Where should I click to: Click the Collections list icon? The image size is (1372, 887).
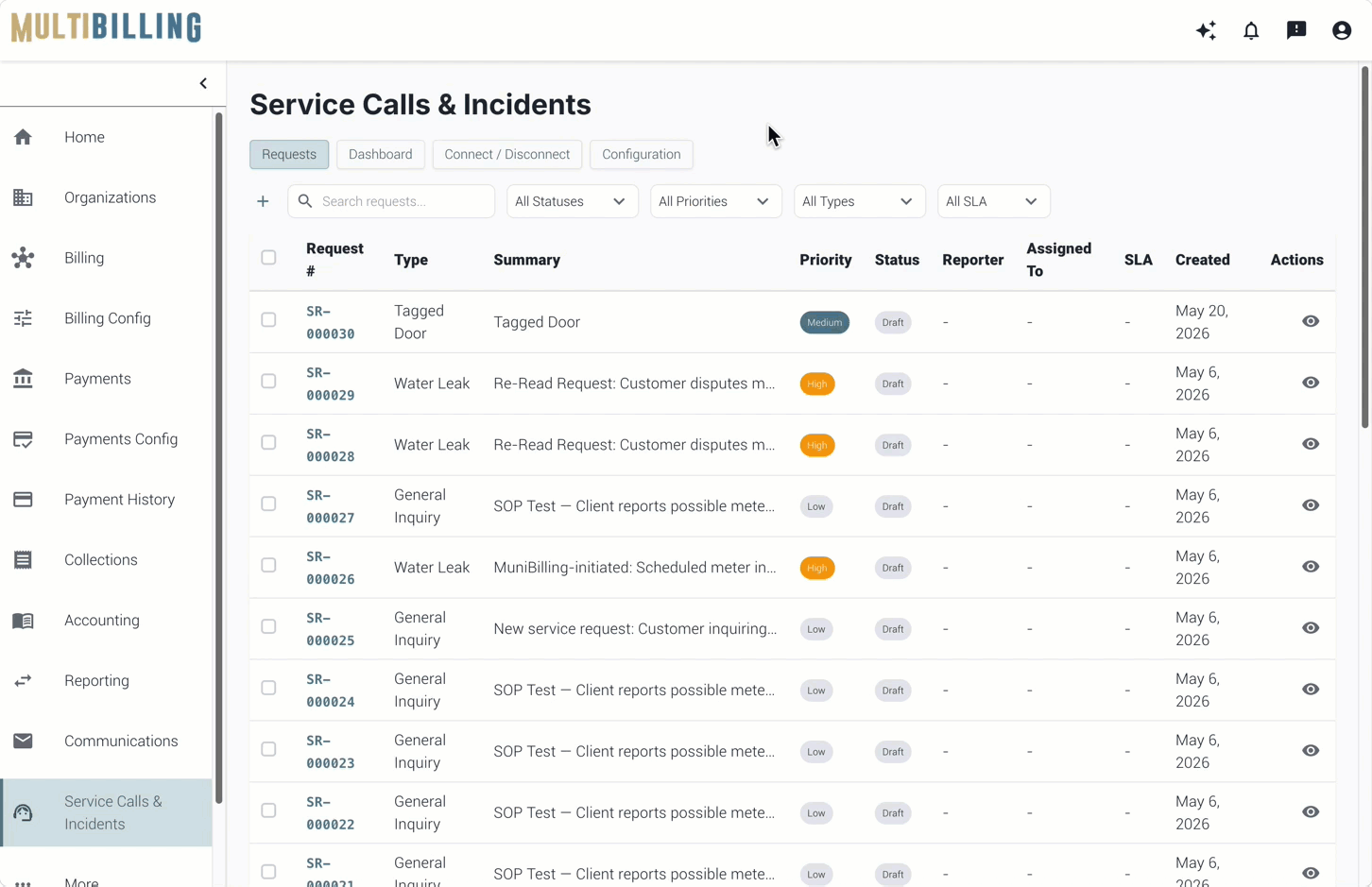[x=23, y=560]
